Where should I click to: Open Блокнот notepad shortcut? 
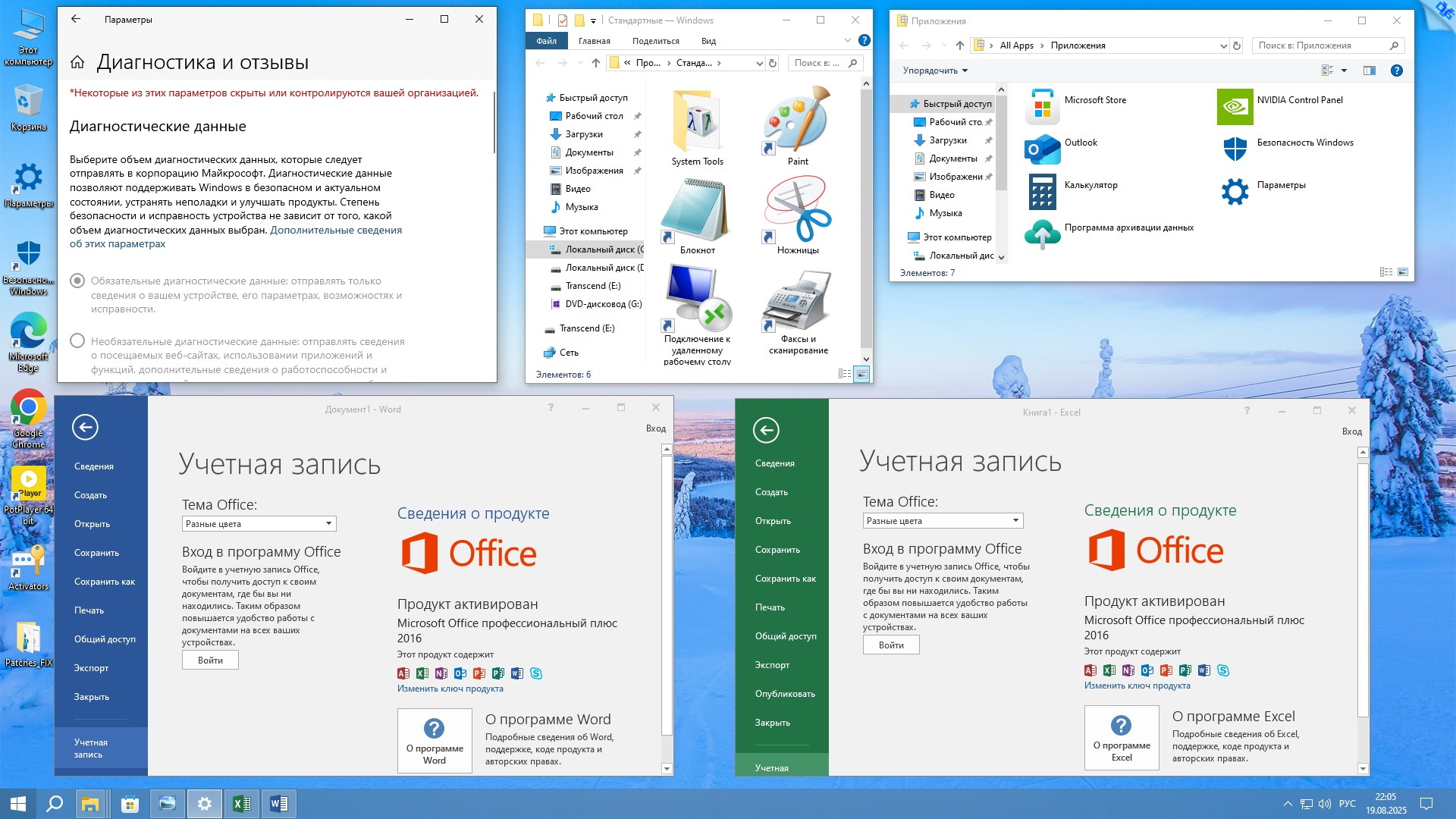(x=696, y=210)
